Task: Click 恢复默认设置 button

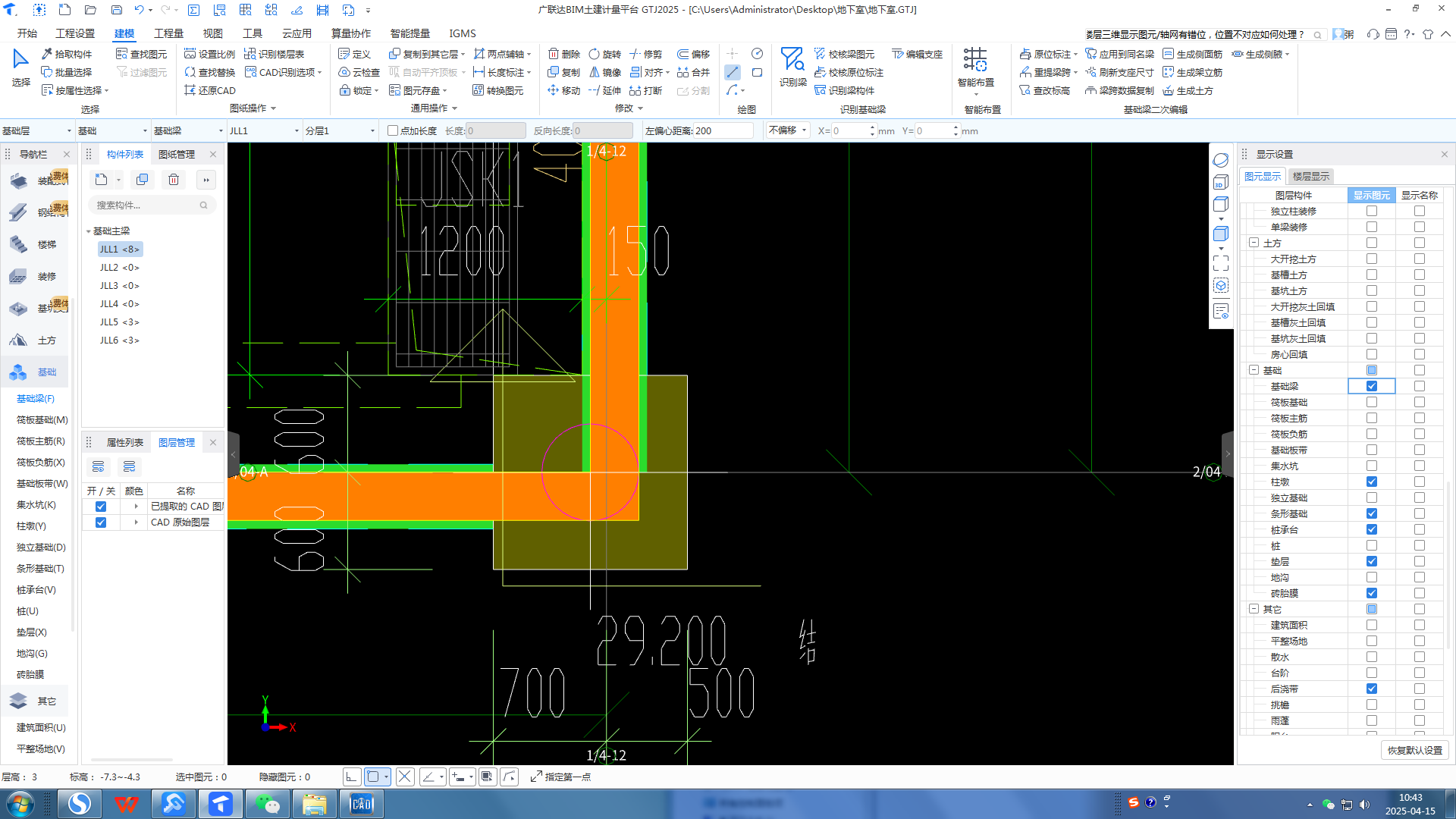Action: (1415, 750)
